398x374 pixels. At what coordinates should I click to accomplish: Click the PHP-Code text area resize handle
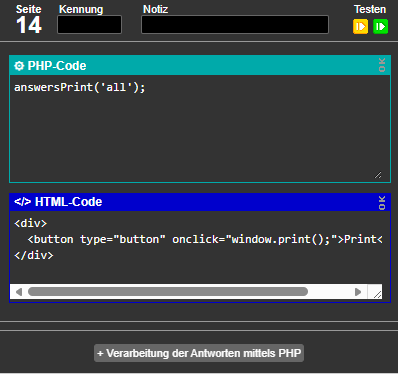pyautogui.click(x=378, y=175)
